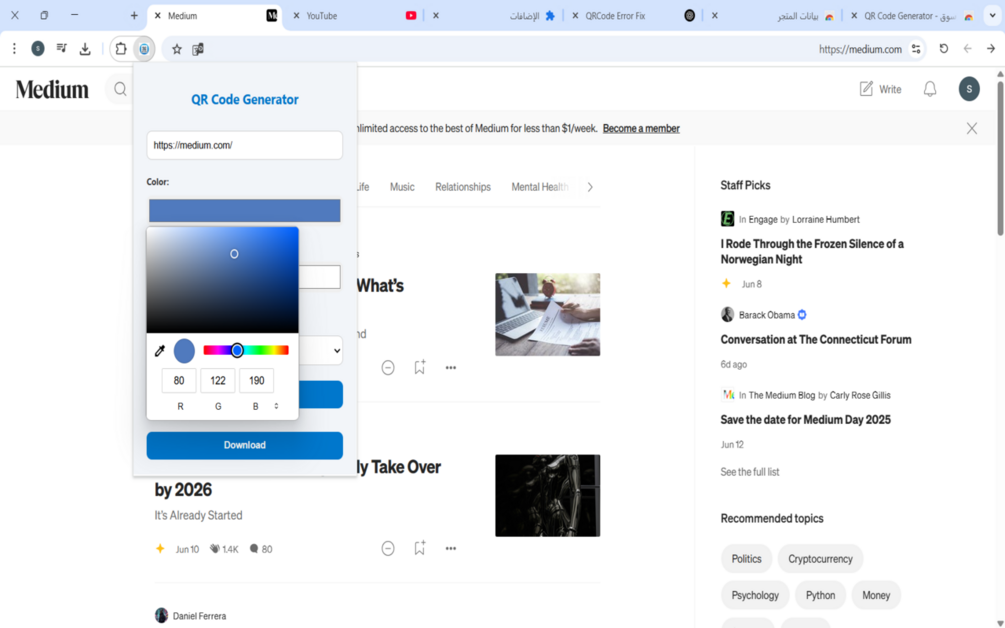
Task: Activate the eyedropper tool in color picker
Action: pos(160,351)
